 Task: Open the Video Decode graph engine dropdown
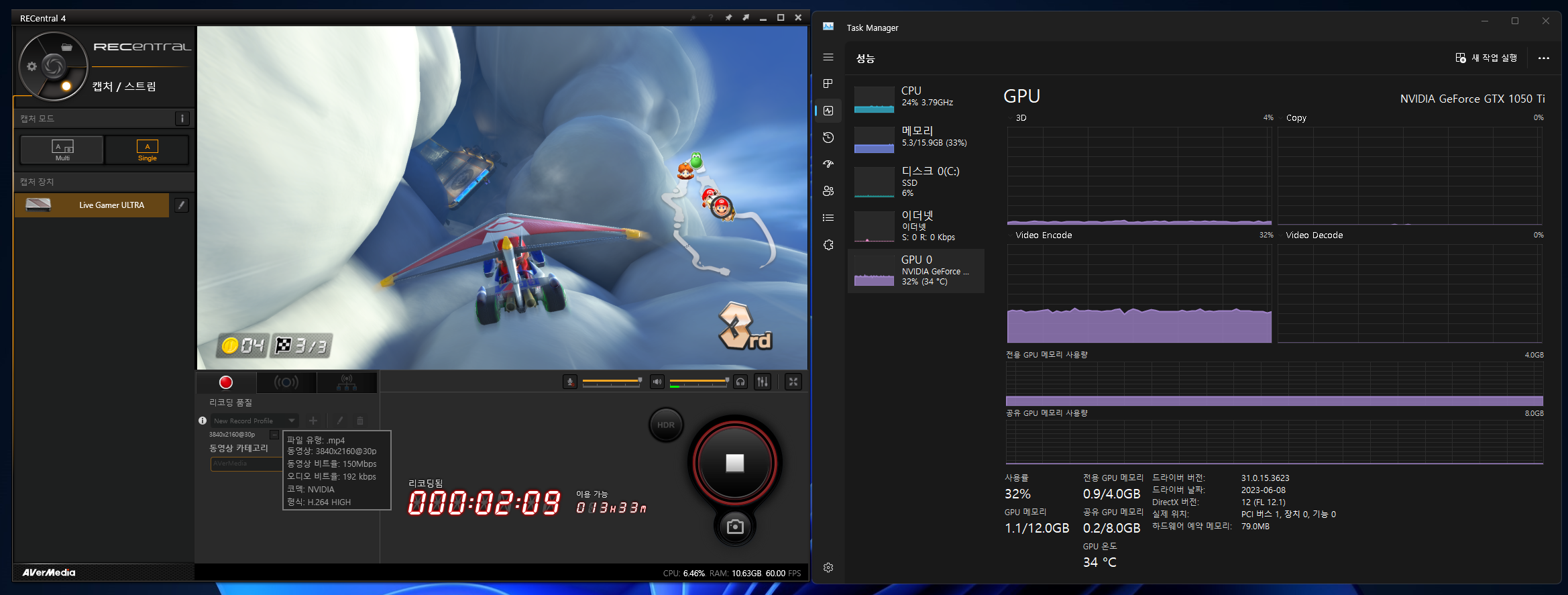point(1310,235)
